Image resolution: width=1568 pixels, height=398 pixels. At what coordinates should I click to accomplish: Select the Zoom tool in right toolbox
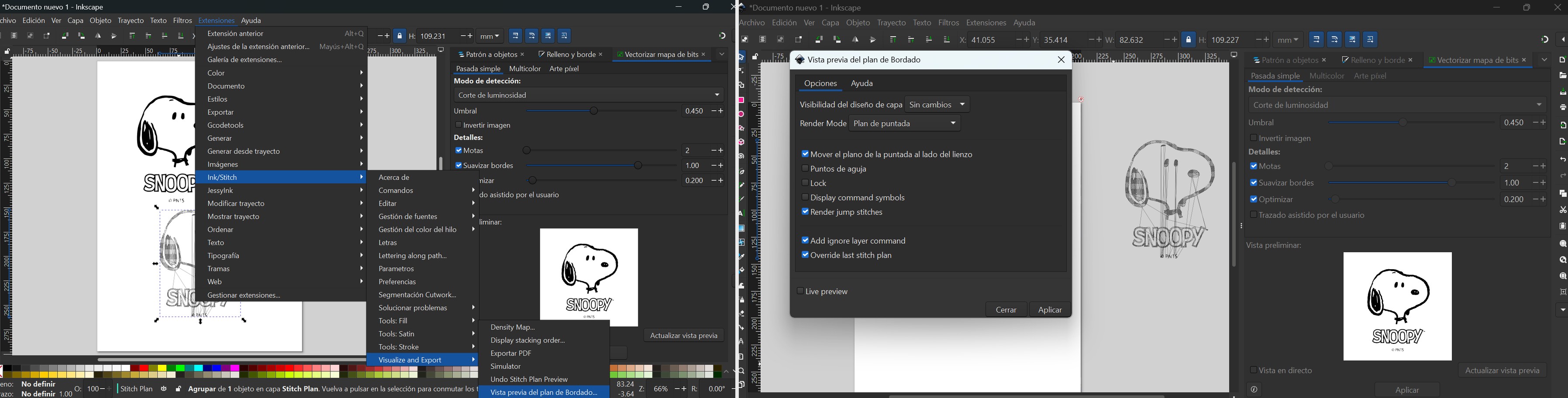pos(741,371)
